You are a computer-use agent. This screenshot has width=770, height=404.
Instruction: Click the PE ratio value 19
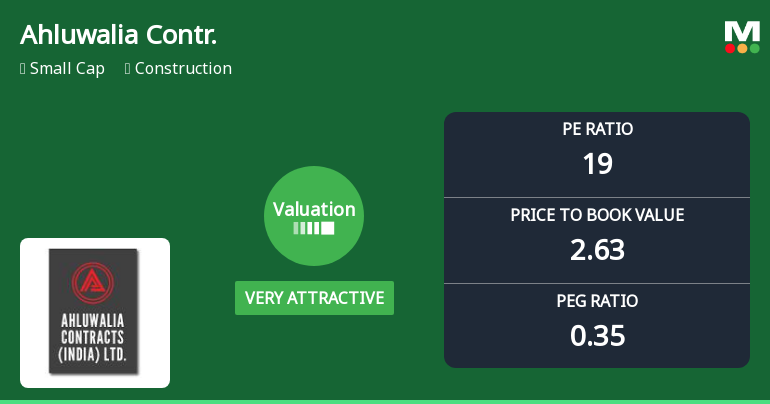click(x=597, y=164)
